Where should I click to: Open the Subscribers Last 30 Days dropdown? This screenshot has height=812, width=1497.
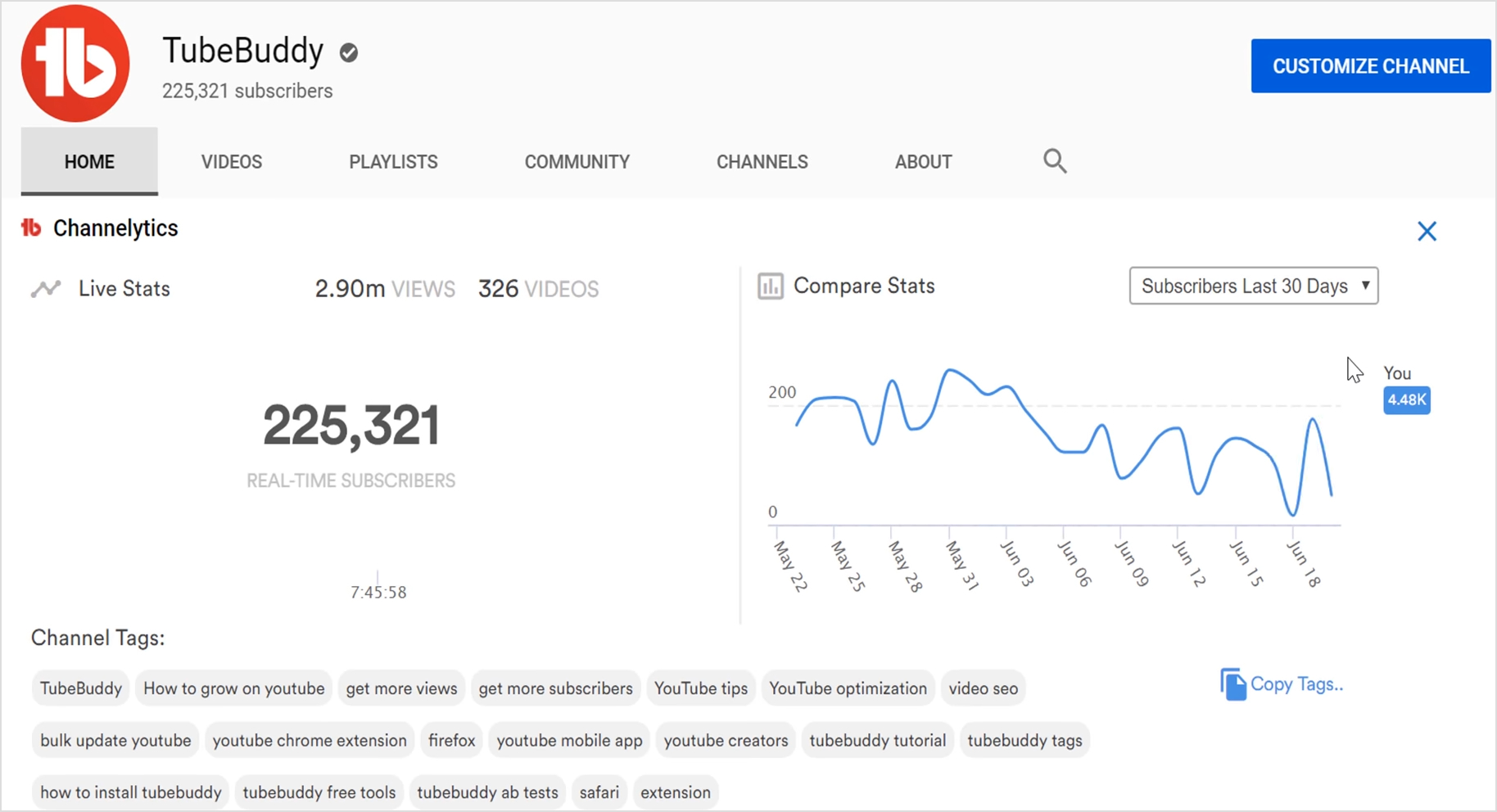[x=1253, y=286]
